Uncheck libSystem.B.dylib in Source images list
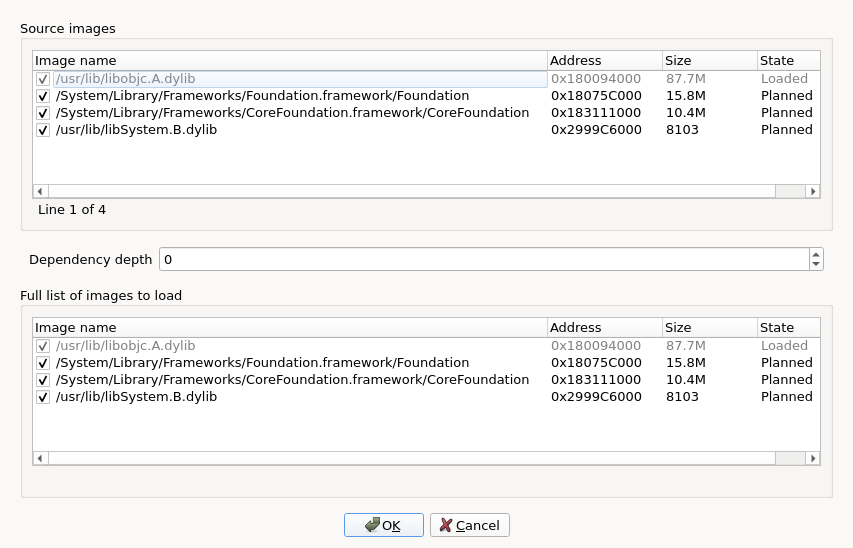This screenshot has height=548, width=853. point(43,130)
